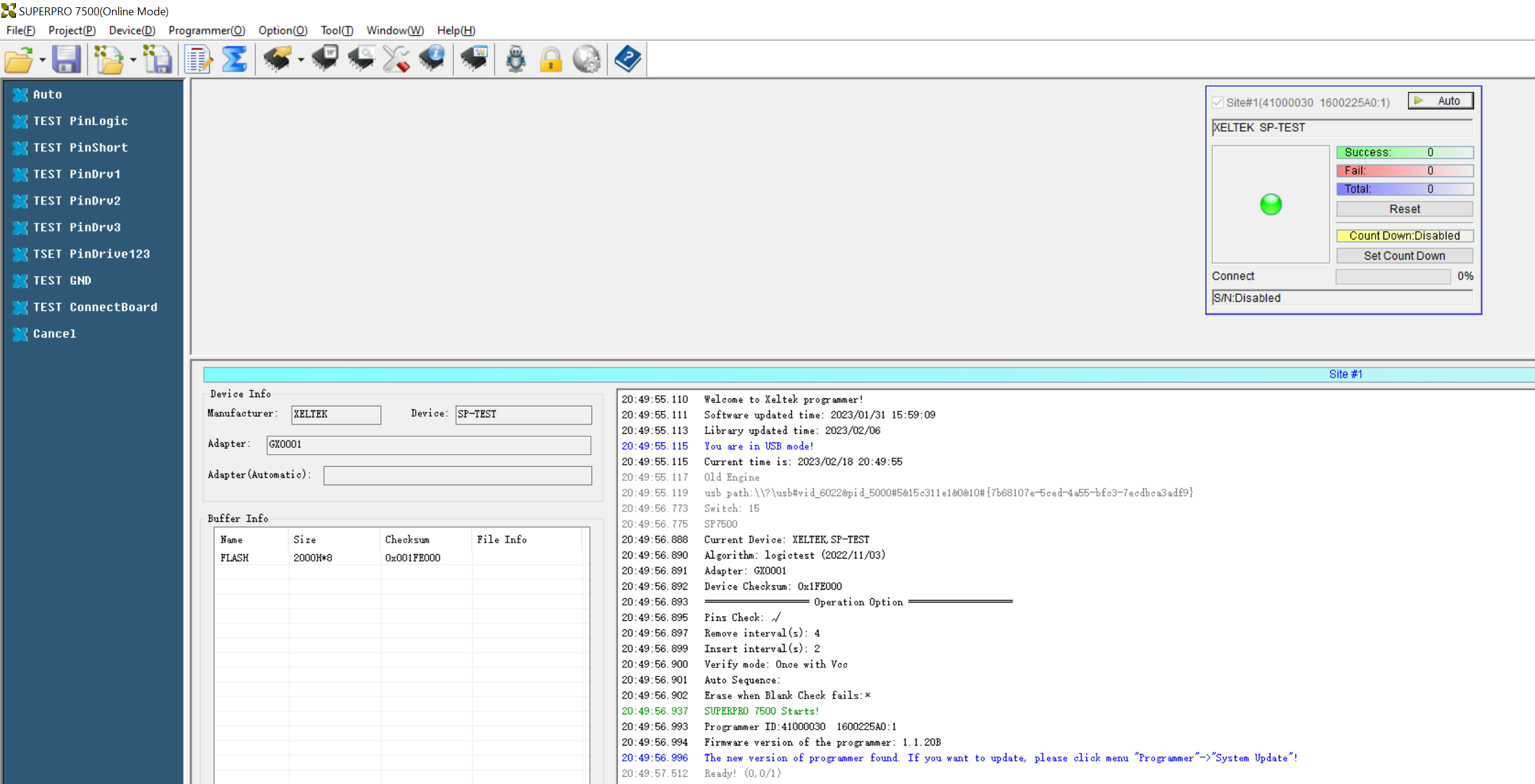Open the buffer edit icon
This screenshot has width=1535, height=784.
199,60
